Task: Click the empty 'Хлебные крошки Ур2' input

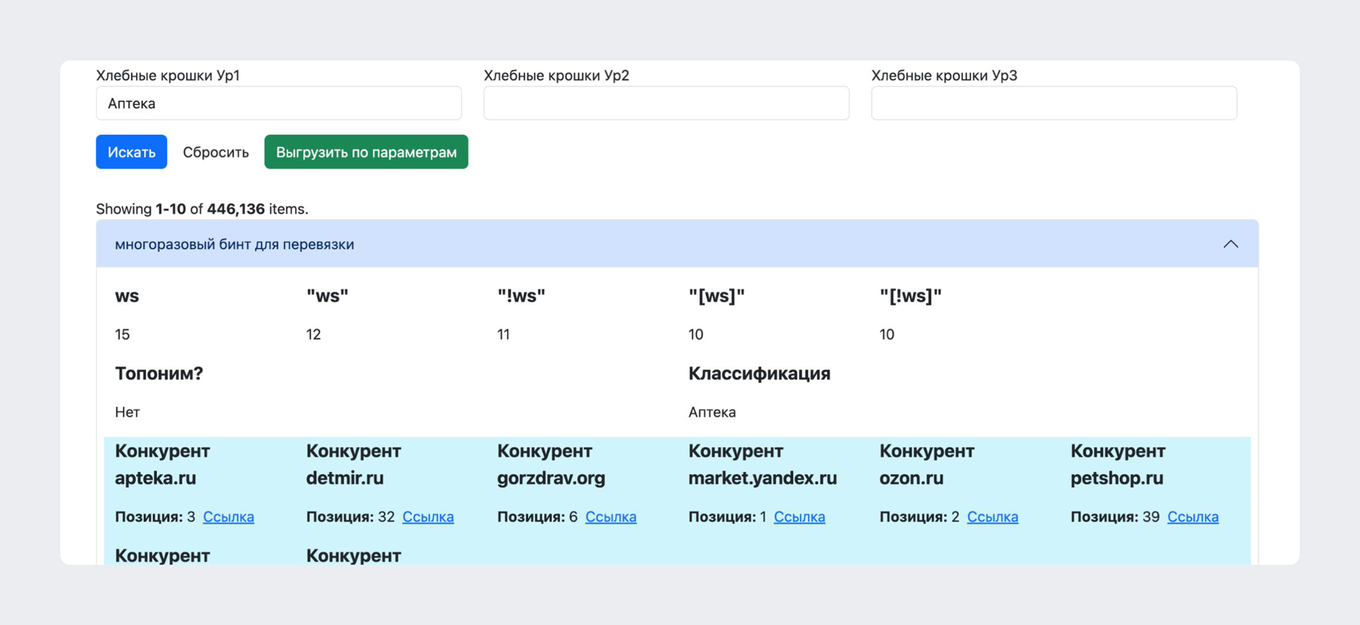Action: pyautogui.click(x=666, y=103)
